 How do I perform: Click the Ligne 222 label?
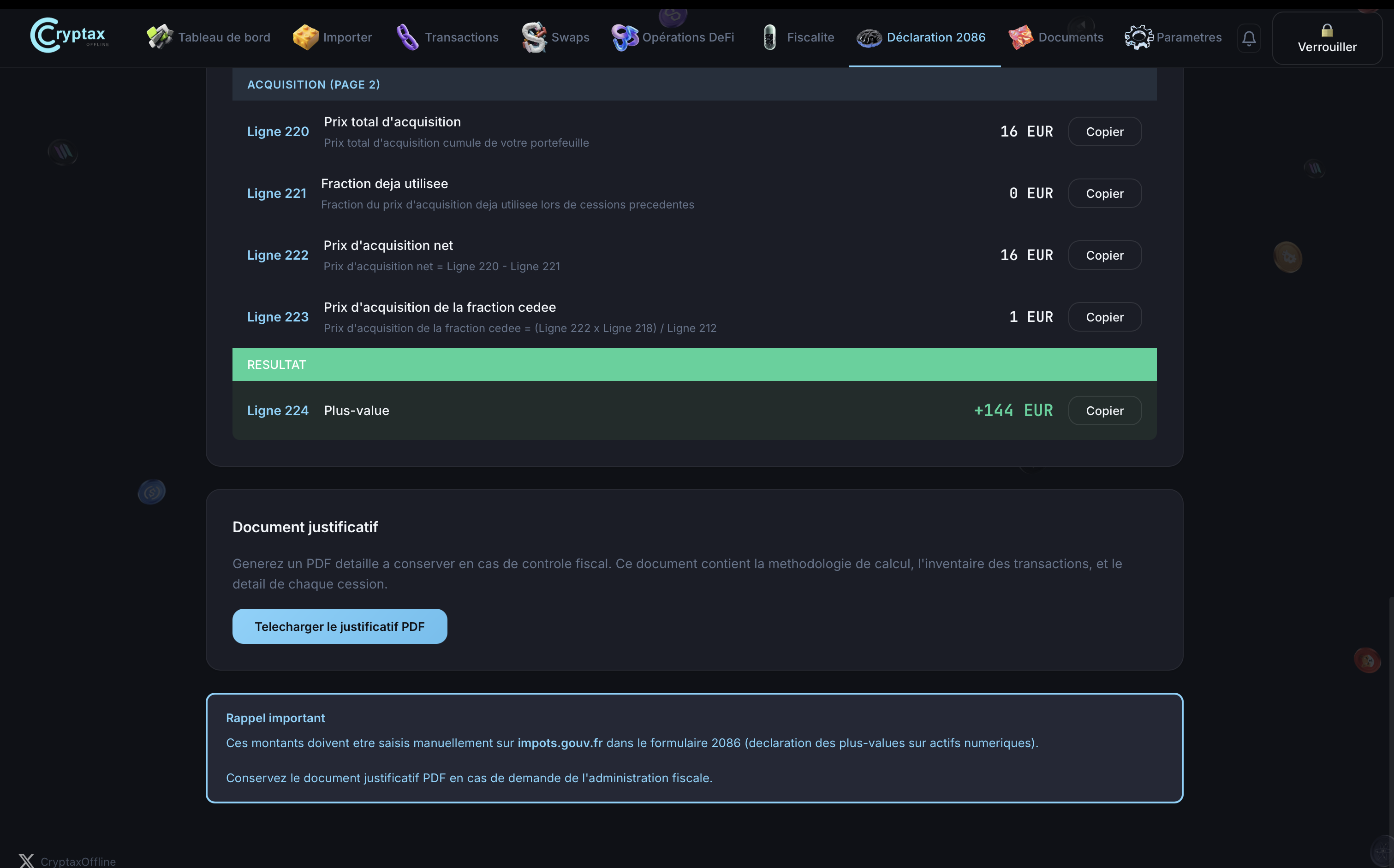coord(278,256)
